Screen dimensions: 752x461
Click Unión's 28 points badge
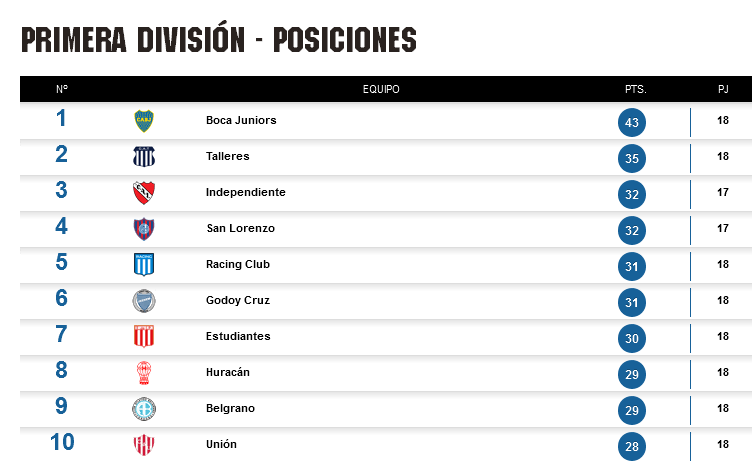632,446
